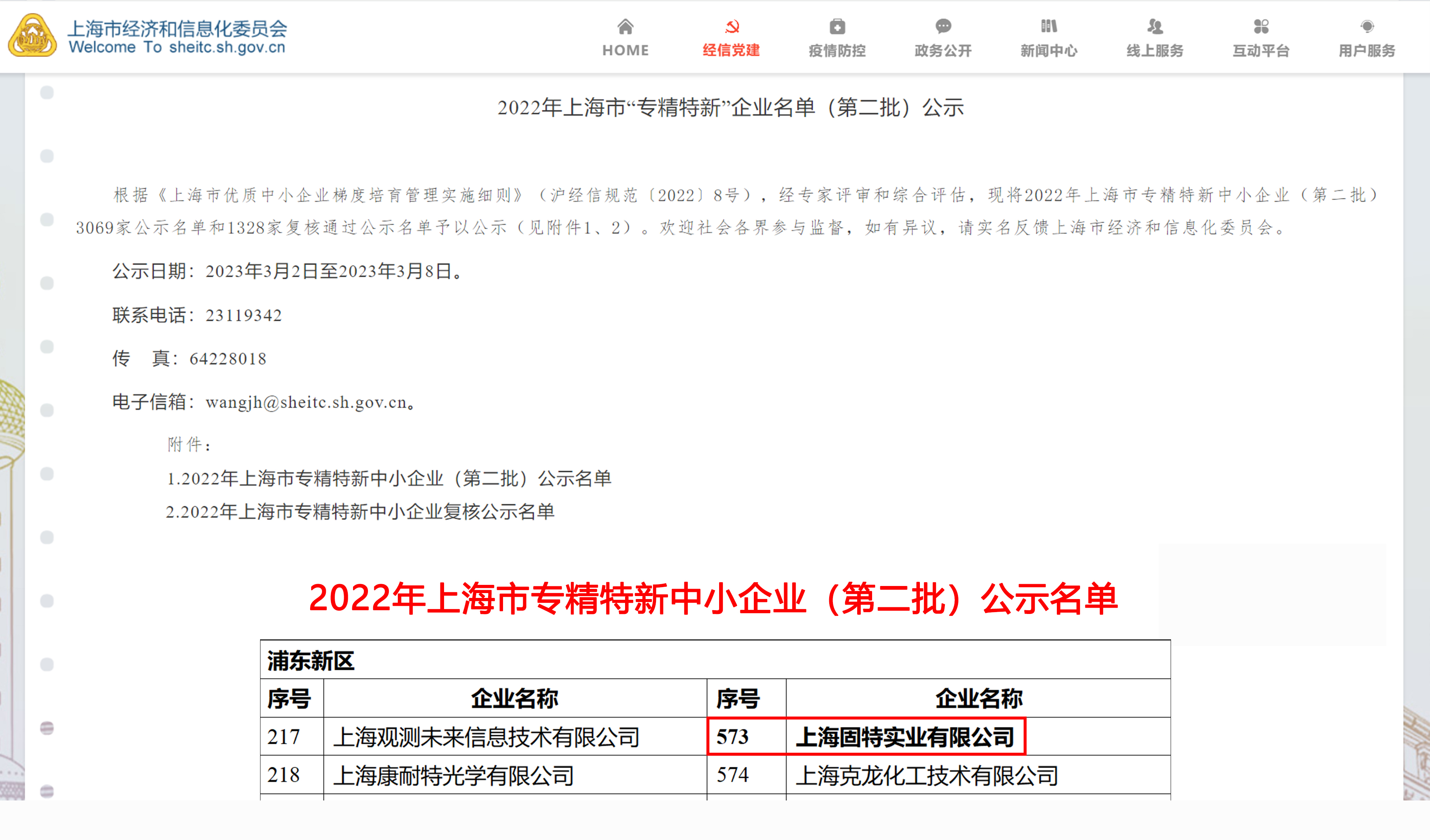This screenshot has width=1430, height=840.
Task: Open attachment 1 第二批公示名单 link
Action: (x=389, y=478)
